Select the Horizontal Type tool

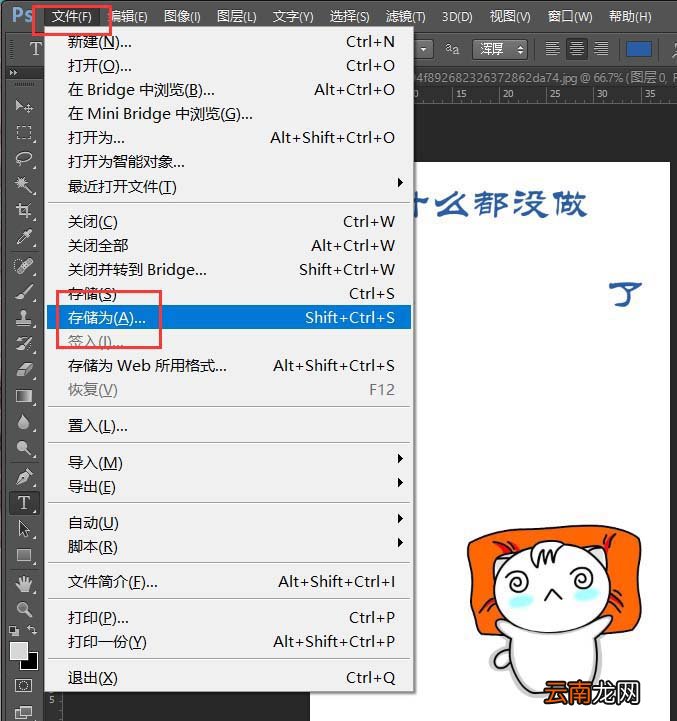[24, 503]
